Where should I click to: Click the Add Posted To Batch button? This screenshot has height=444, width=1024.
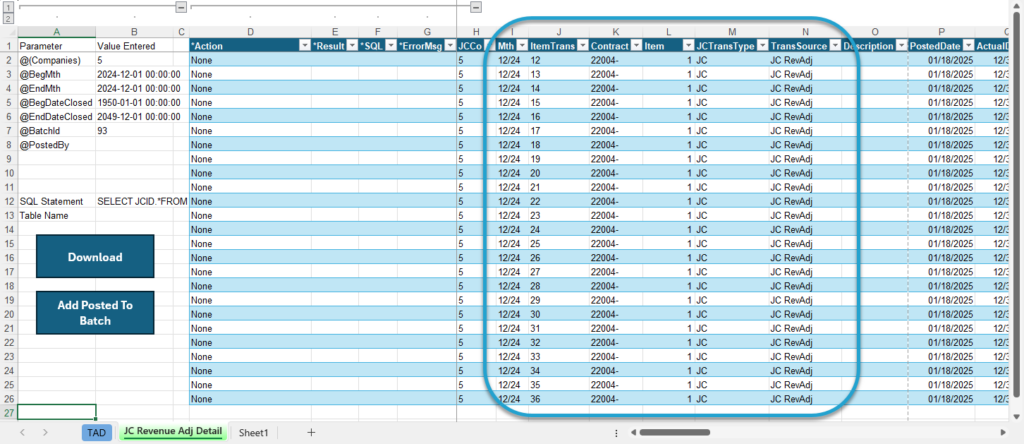click(x=95, y=313)
